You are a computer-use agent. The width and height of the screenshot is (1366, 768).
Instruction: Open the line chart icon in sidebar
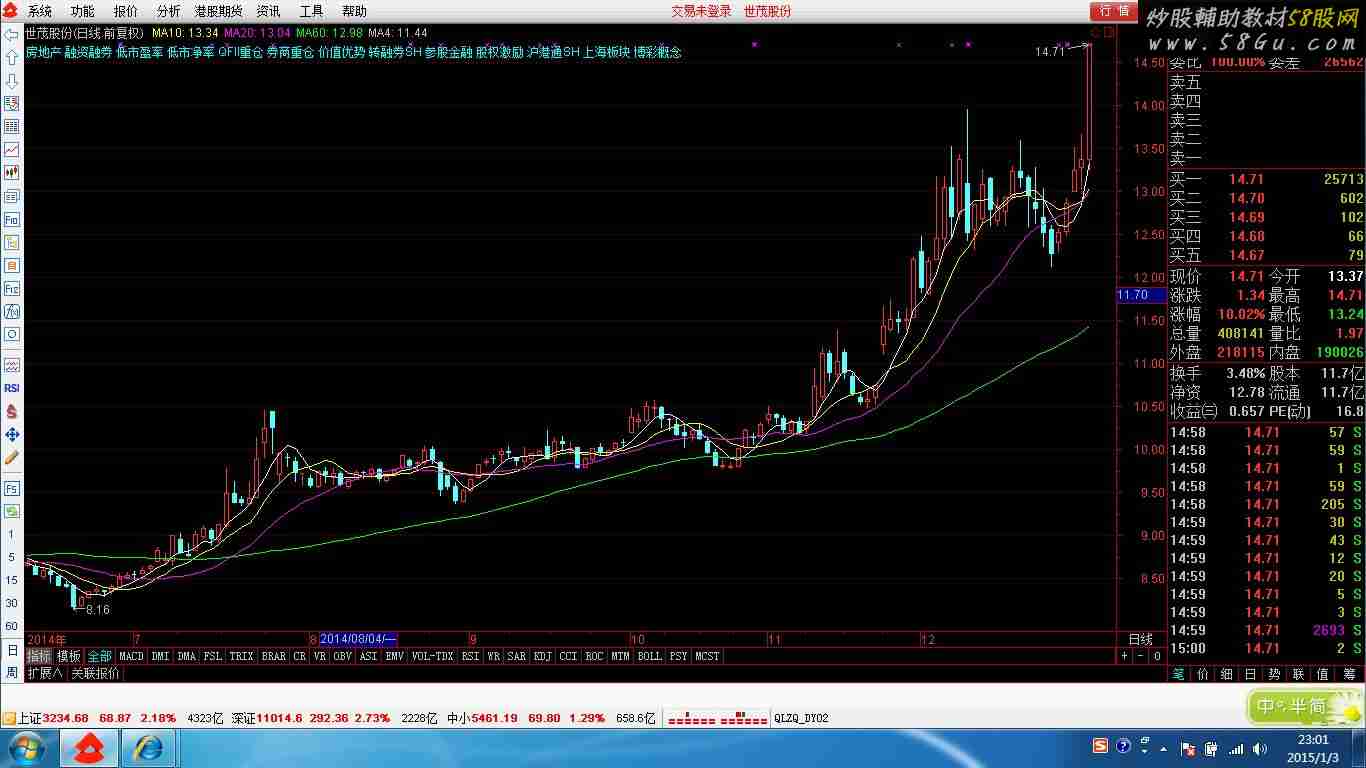pyautogui.click(x=12, y=149)
